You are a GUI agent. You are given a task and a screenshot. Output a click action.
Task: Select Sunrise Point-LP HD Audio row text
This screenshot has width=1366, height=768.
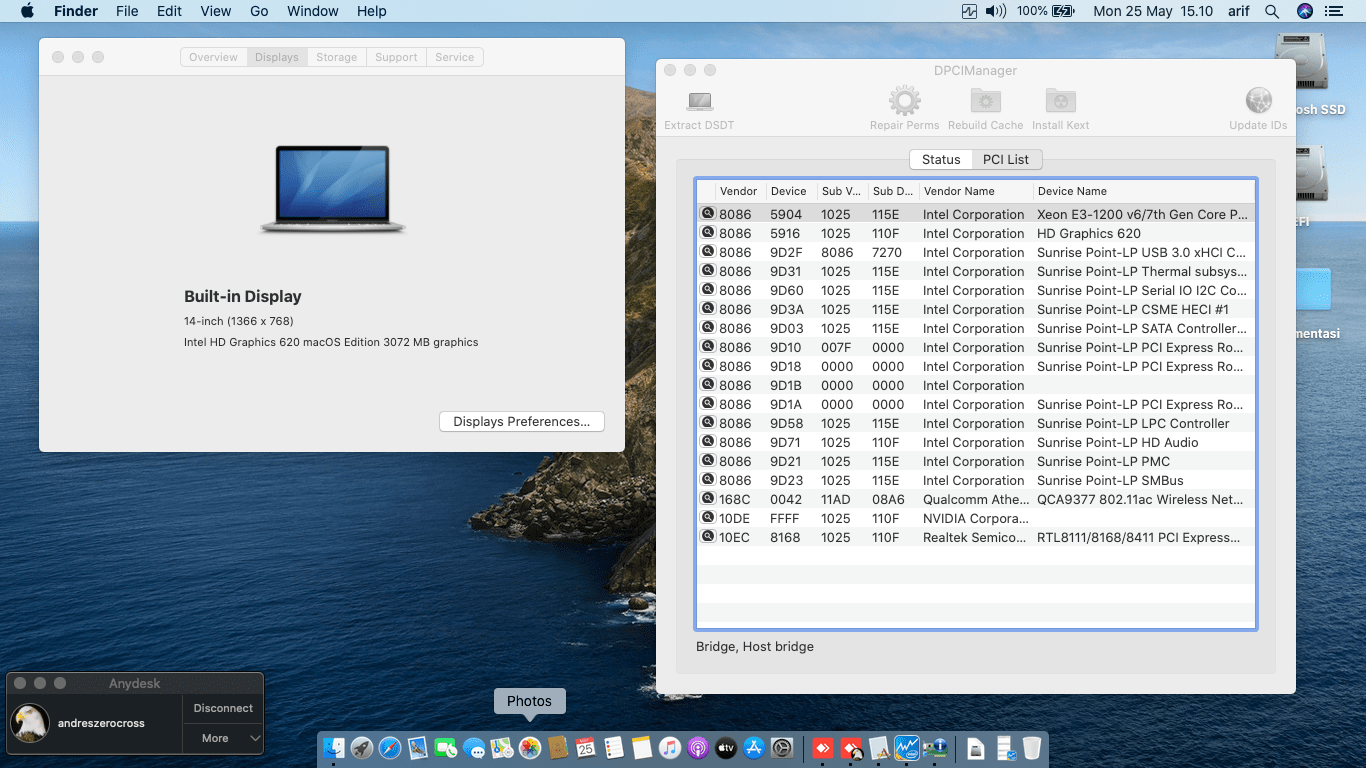[x=1117, y=442]
